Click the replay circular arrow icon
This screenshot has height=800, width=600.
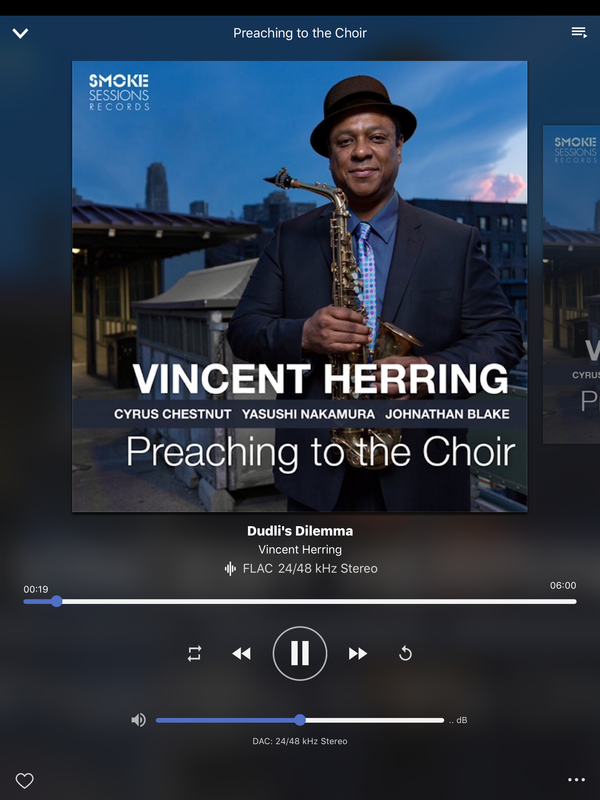tap(405, 654)
